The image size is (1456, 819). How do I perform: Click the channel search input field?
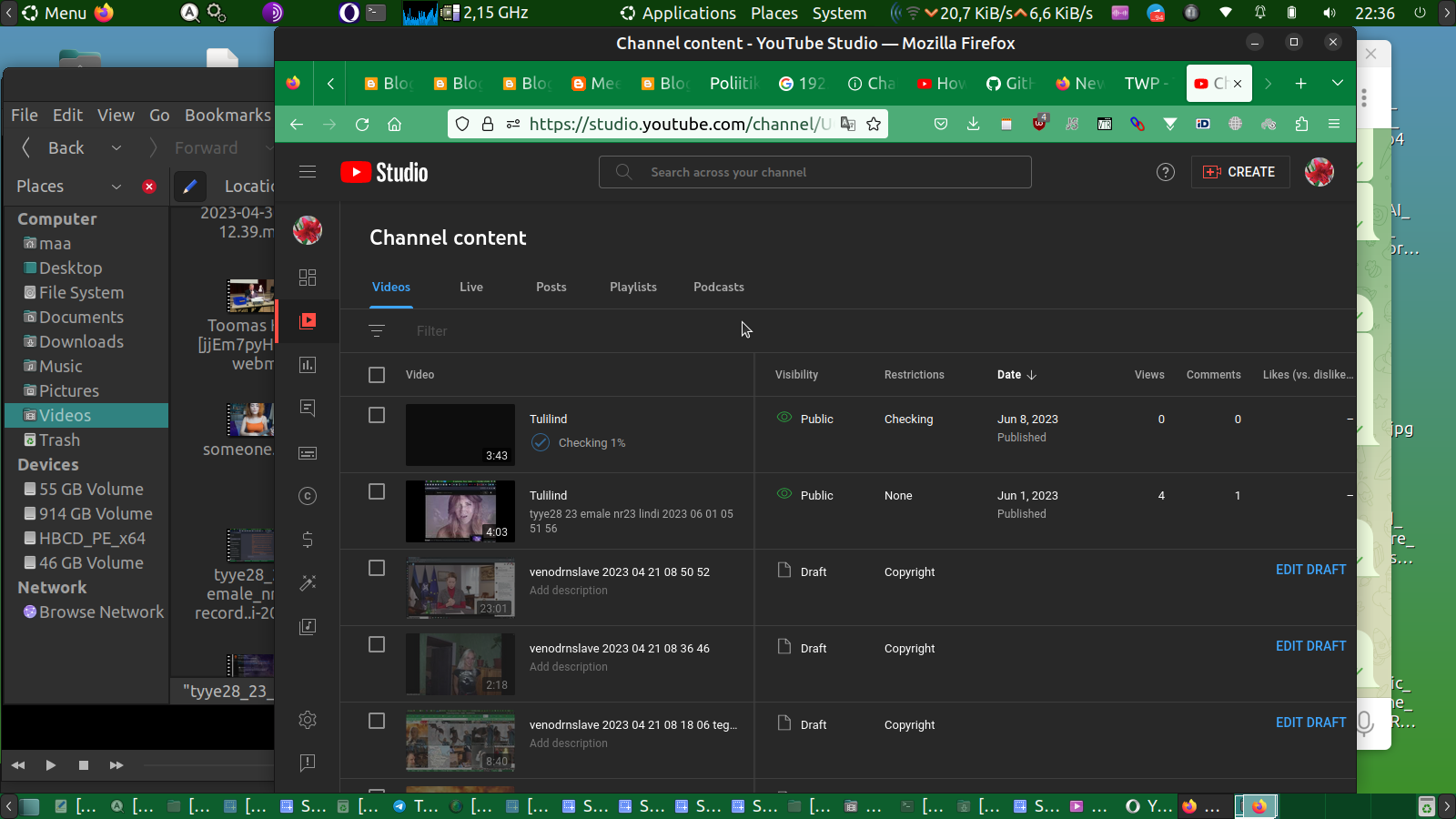pyautogui.click(x=814, y=172)
